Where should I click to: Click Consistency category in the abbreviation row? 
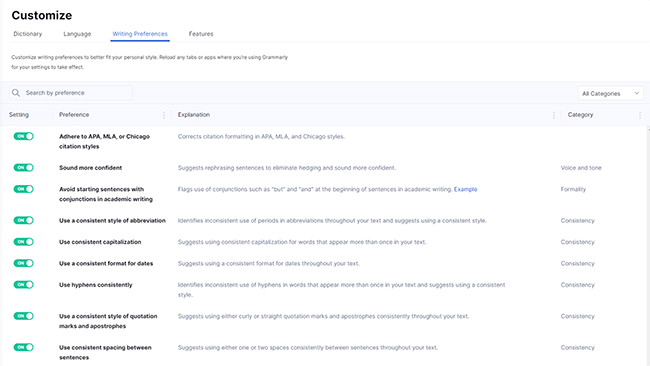[577, 221]
